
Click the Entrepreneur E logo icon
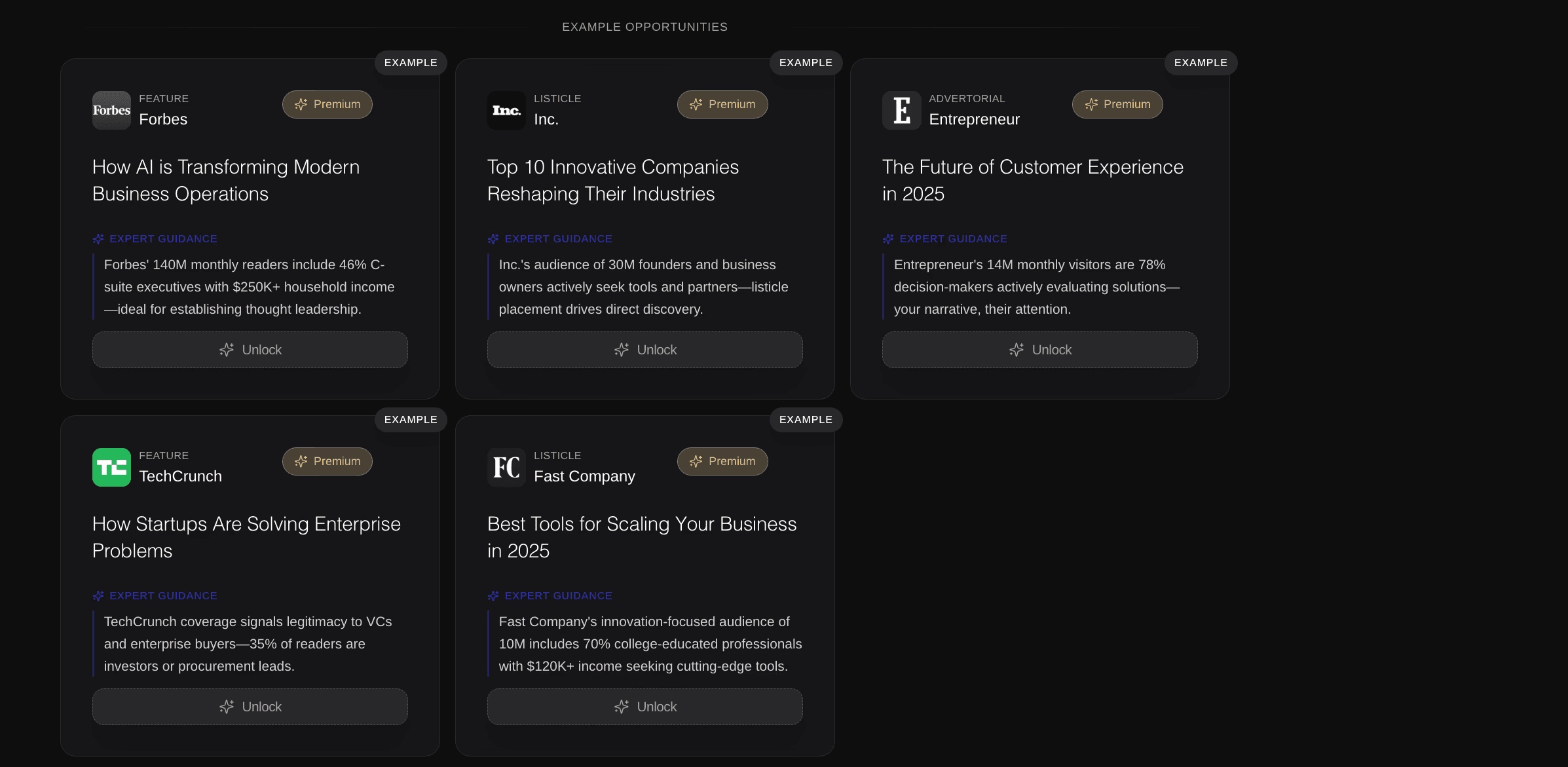[x=901, y=110]
